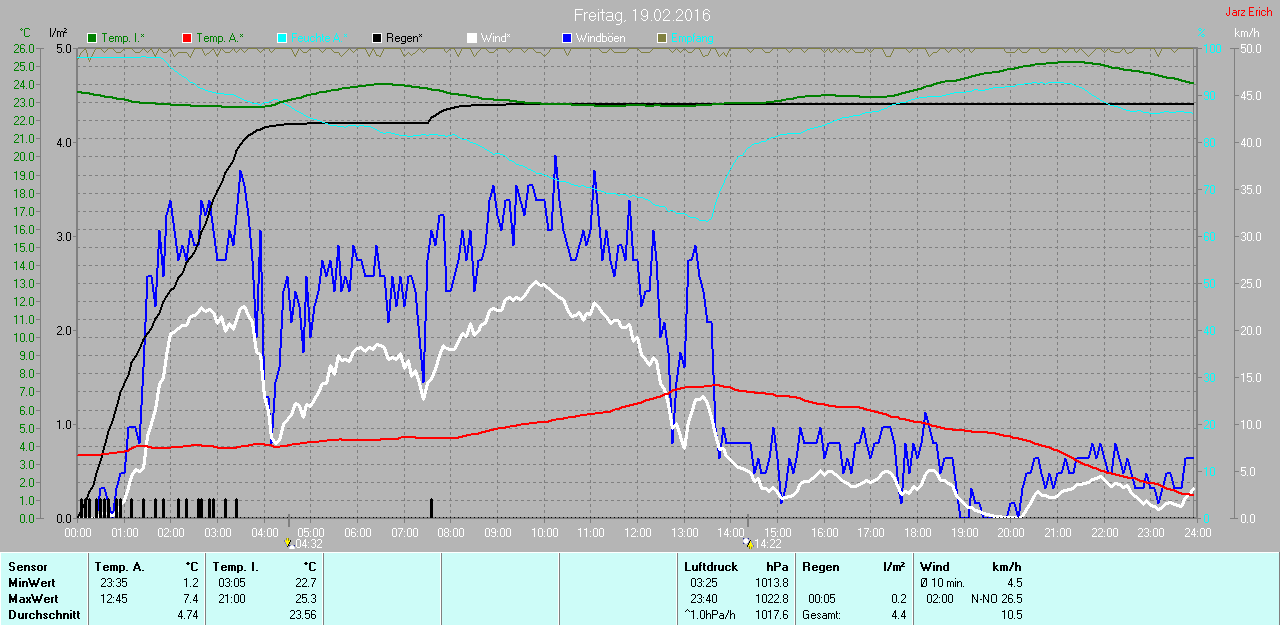Click the blue Windböen legend swatch

point(567,38)
